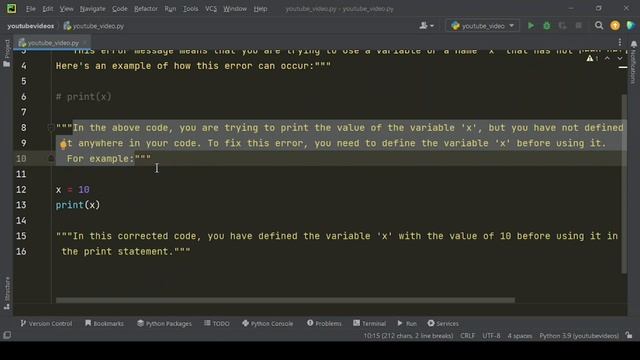Click the orange IDE update icon

coord(615,26)
